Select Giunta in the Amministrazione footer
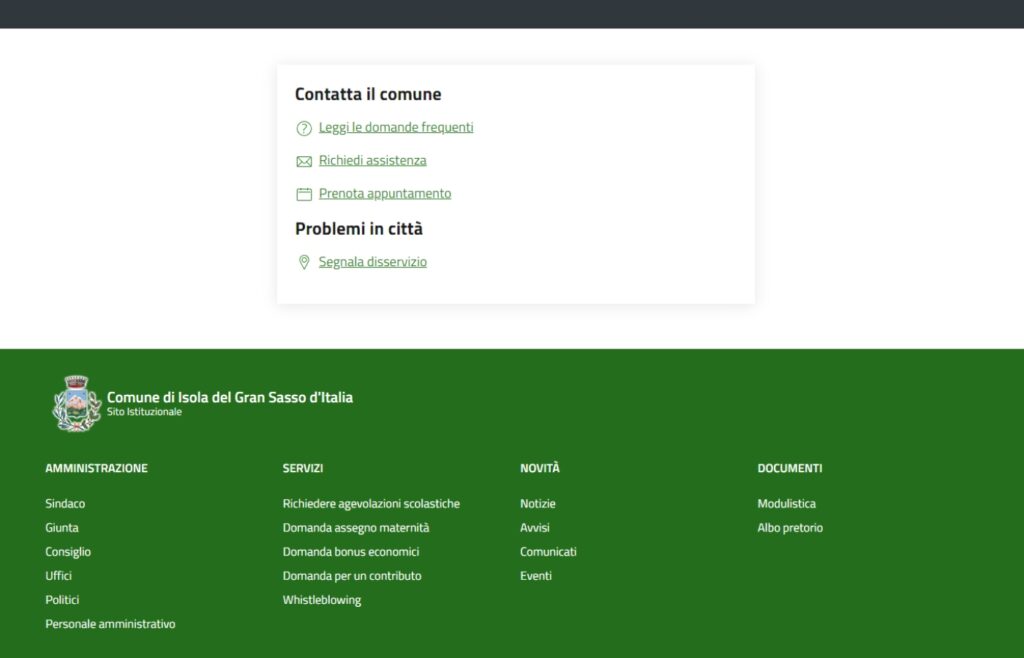The image size is (1024, 658). pyautogui.click(x=62, y=528)
